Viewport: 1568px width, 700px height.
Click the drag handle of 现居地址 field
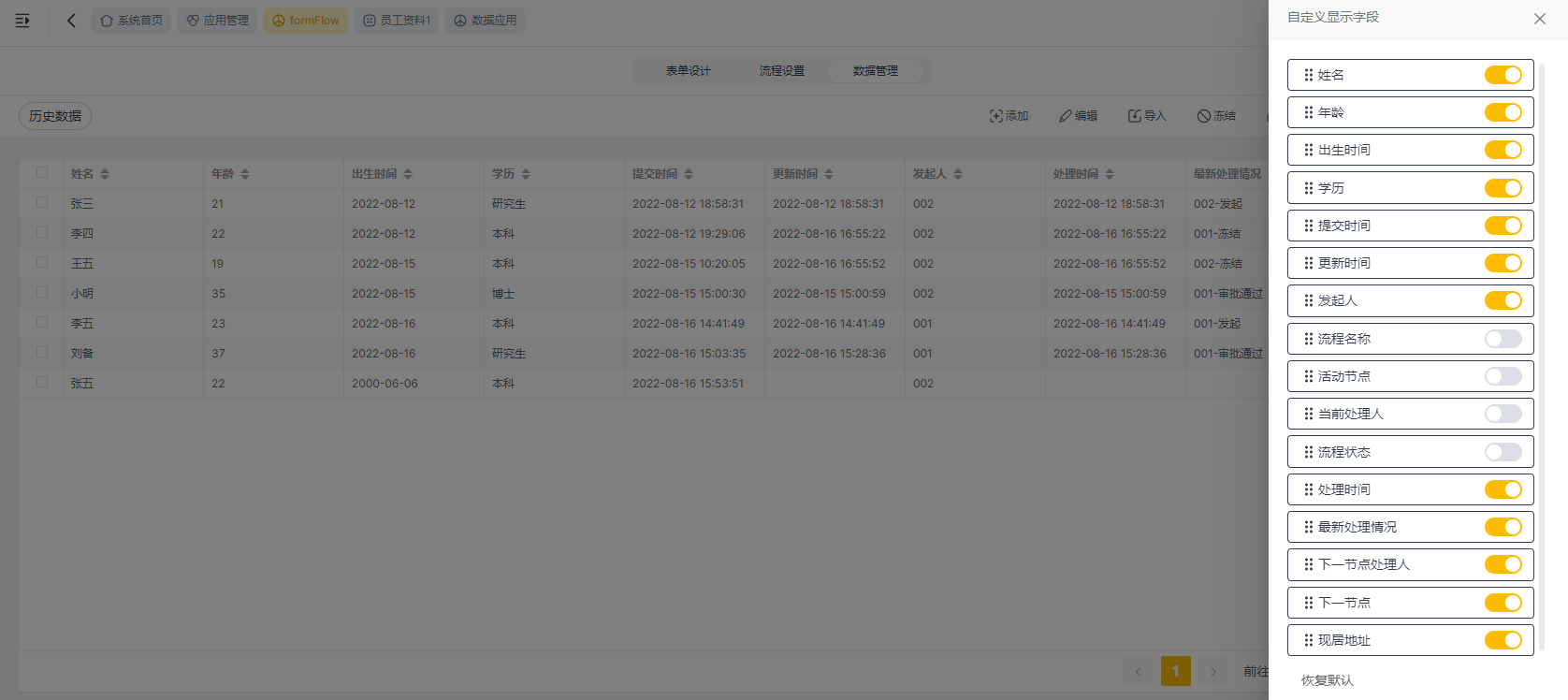point(1309,640)
